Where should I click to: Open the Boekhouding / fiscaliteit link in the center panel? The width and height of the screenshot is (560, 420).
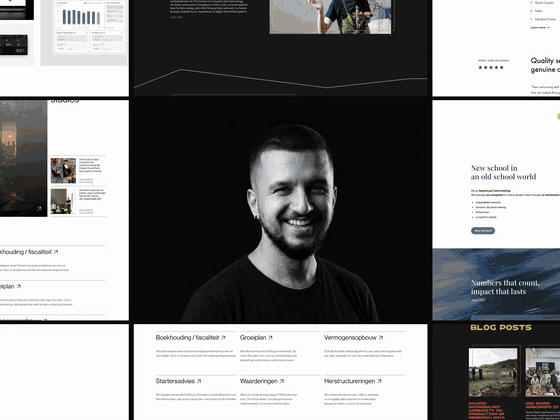point(190,338)
